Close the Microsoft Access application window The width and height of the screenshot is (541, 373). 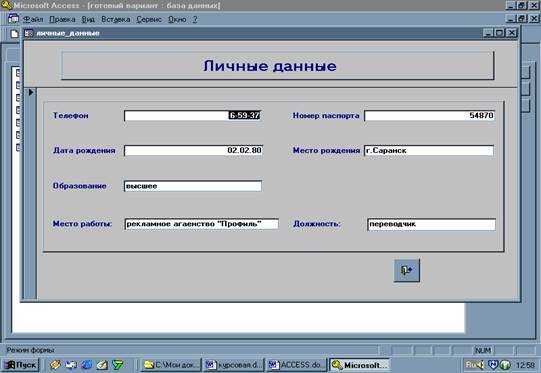[533, 5]
